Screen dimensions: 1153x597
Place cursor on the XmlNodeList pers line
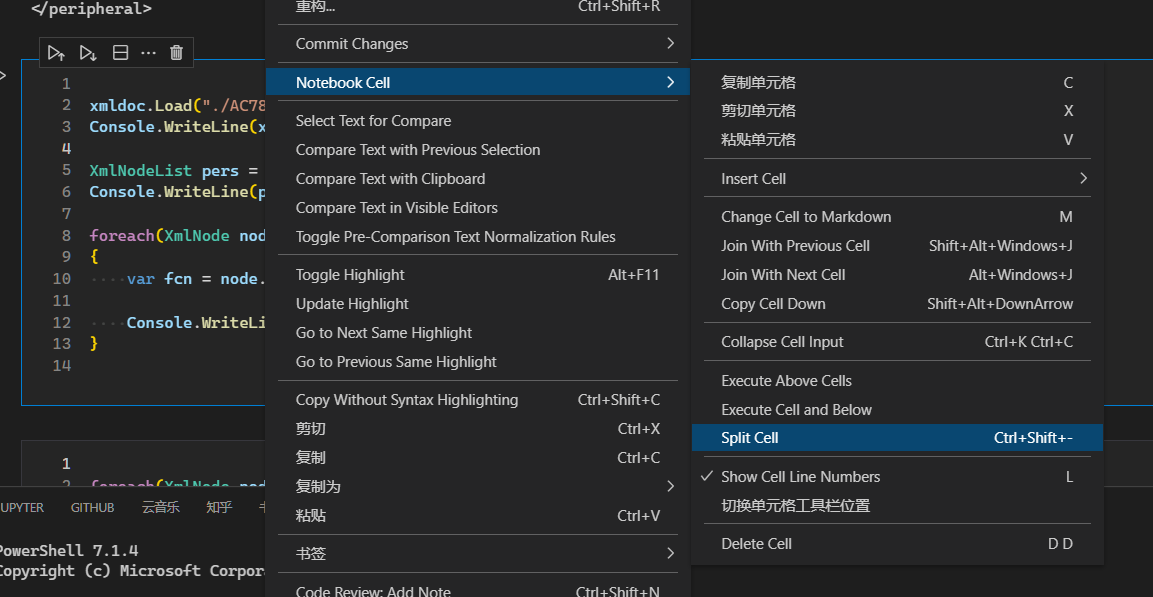pyautogui.click(x=174, y=171)
